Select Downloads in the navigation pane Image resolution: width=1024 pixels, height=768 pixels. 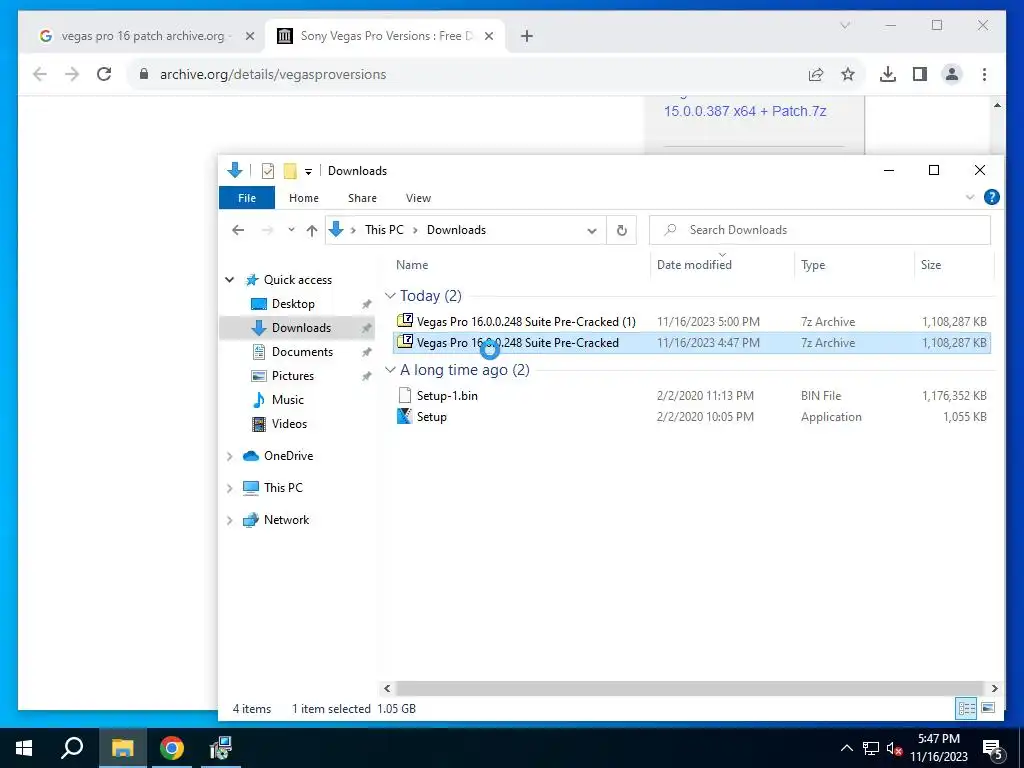[x=301, y=328]
